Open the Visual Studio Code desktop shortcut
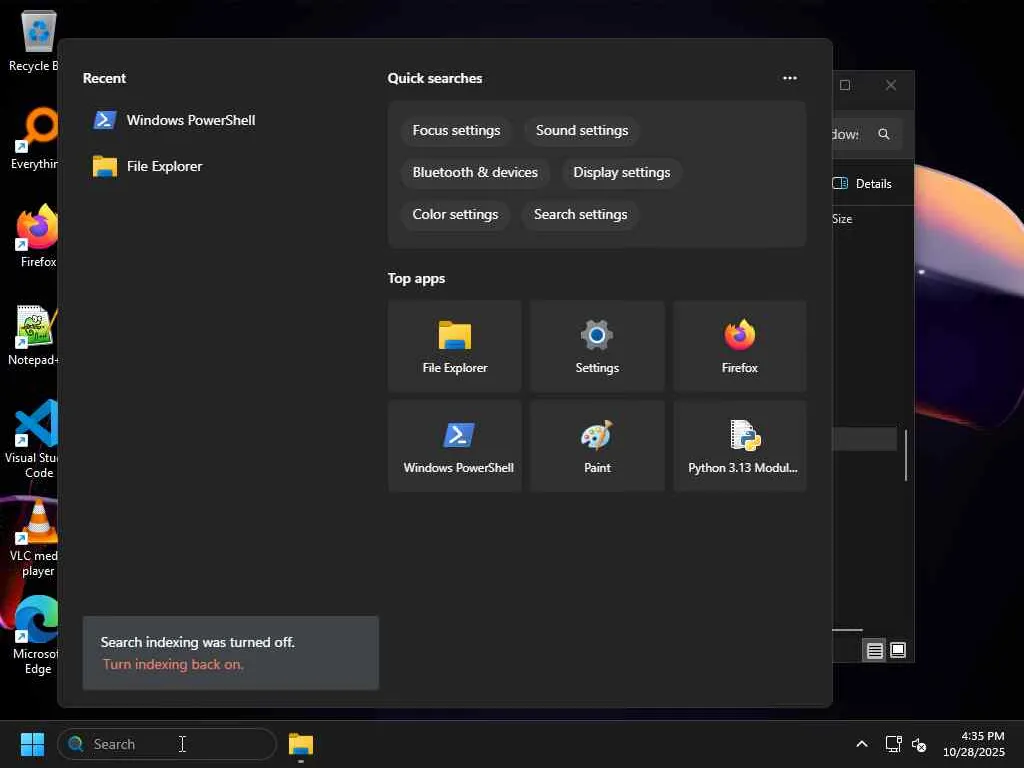The height and width of the screenshot is (768, 1024). pyautogui.click(x=31, y=439)
